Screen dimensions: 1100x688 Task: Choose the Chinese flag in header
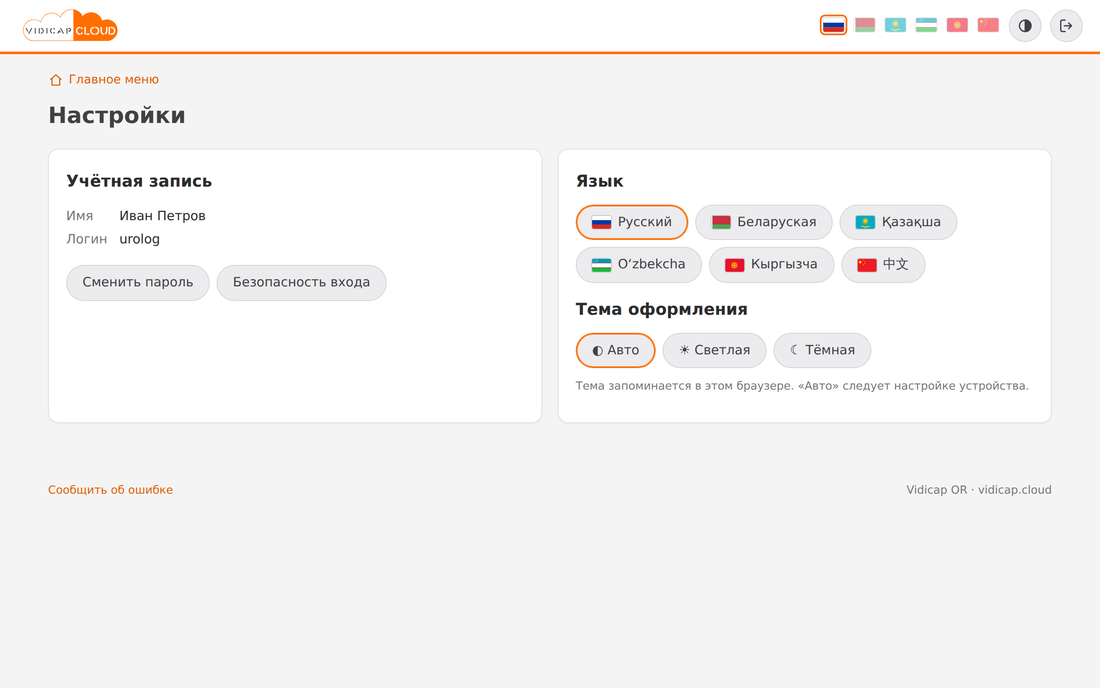point(988,25)
